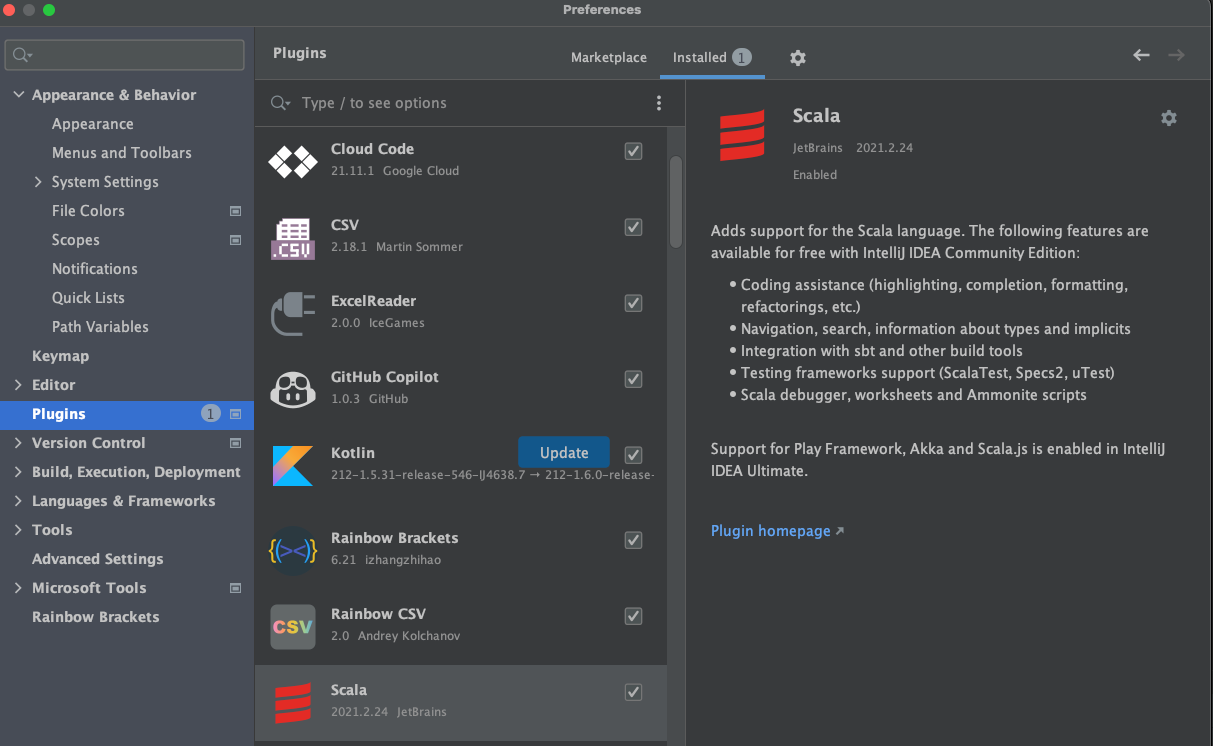Expand the Version Control section
This screenshot has width=1213, height=746.
click(x=18, y=443)
